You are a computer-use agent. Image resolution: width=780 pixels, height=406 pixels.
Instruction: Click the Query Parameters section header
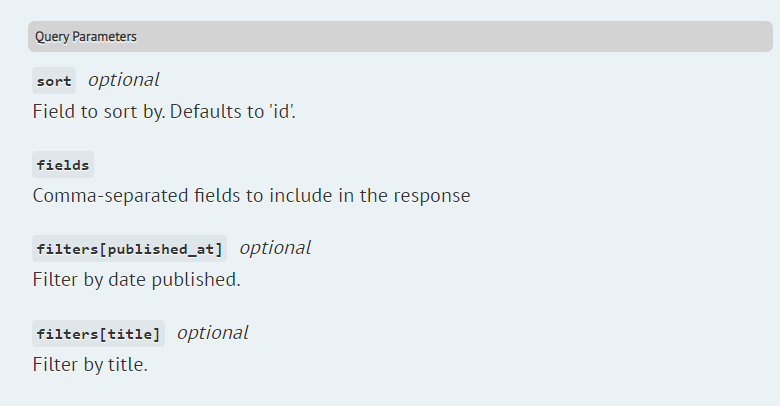click(x=400, y=36)
